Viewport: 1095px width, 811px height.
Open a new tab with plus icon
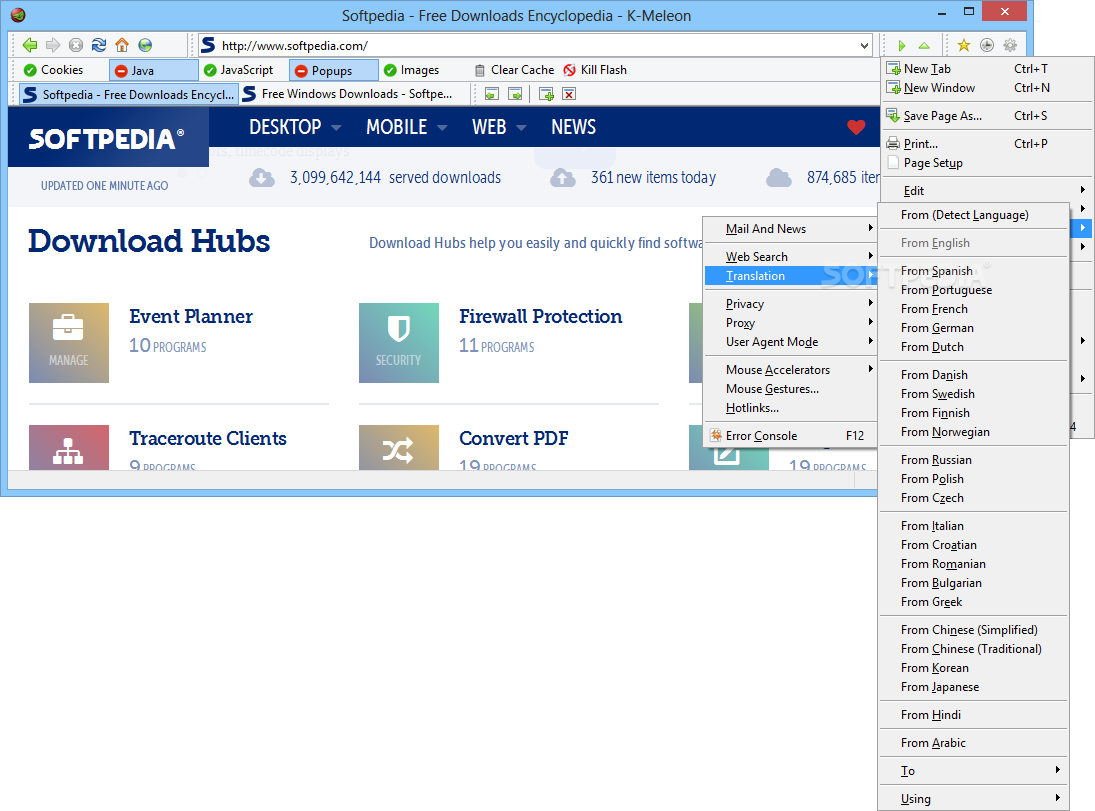pyautogui.click(x=546, y=94)
